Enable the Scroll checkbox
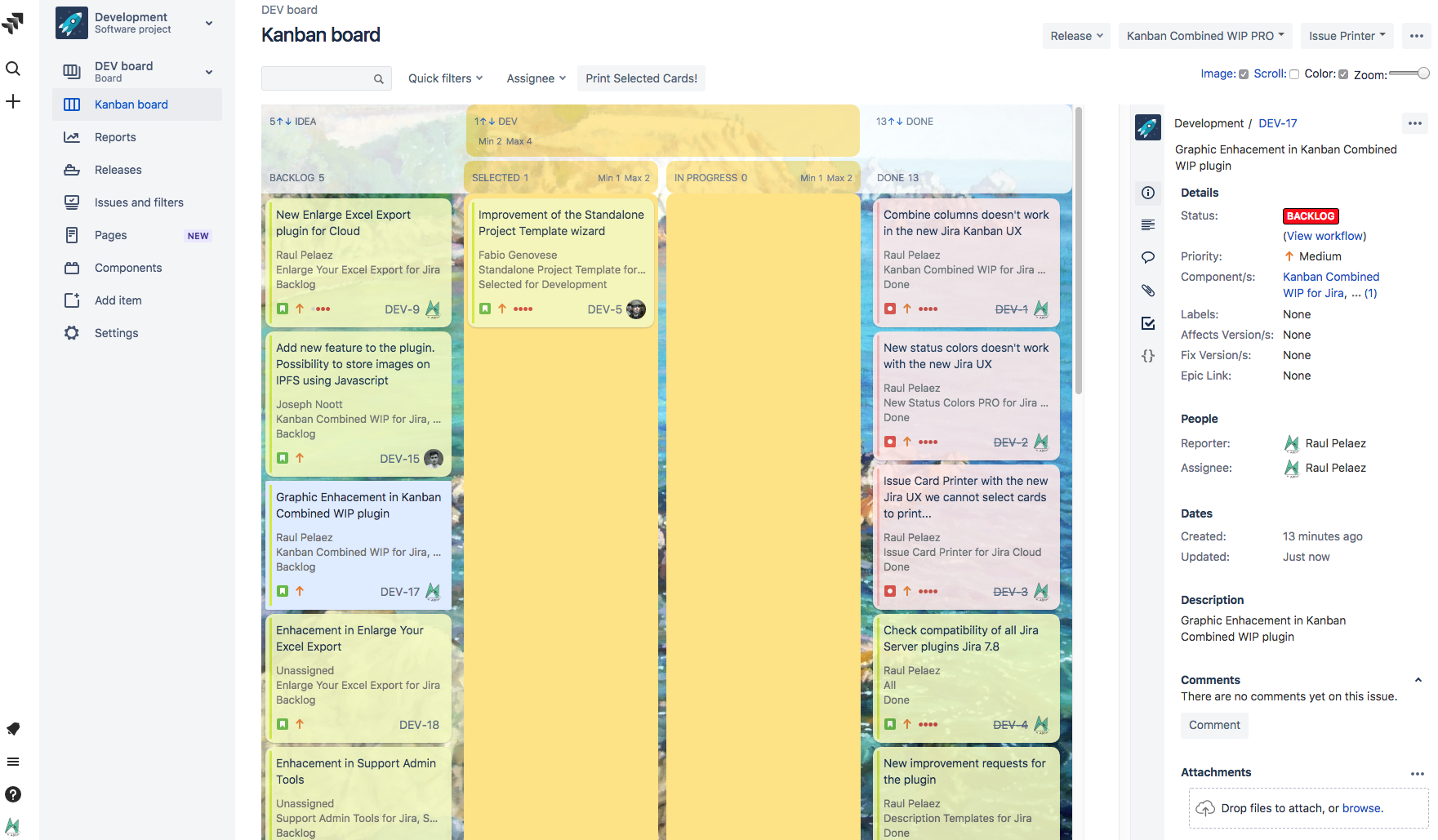1438x840 pixels. click(x=1294, y=74)
